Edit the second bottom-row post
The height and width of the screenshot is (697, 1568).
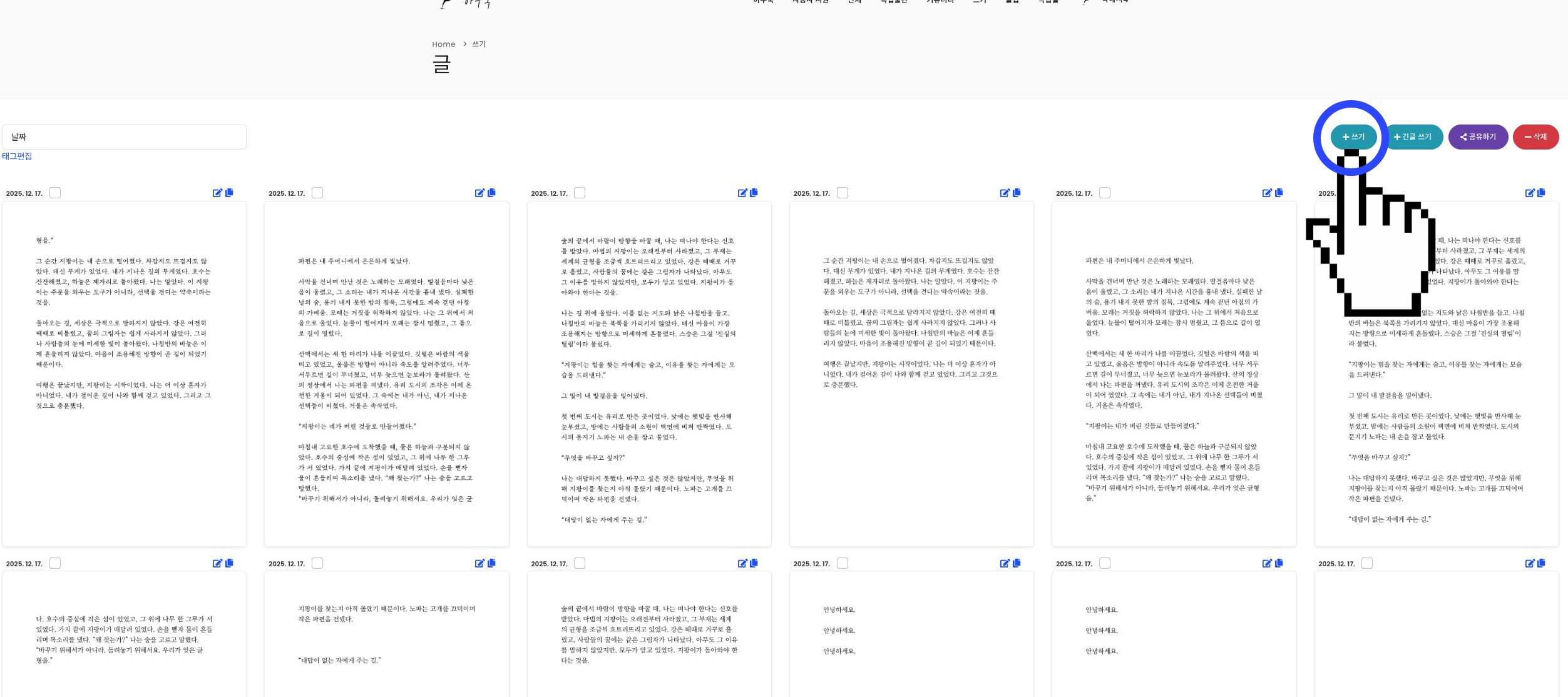point(479,564)
